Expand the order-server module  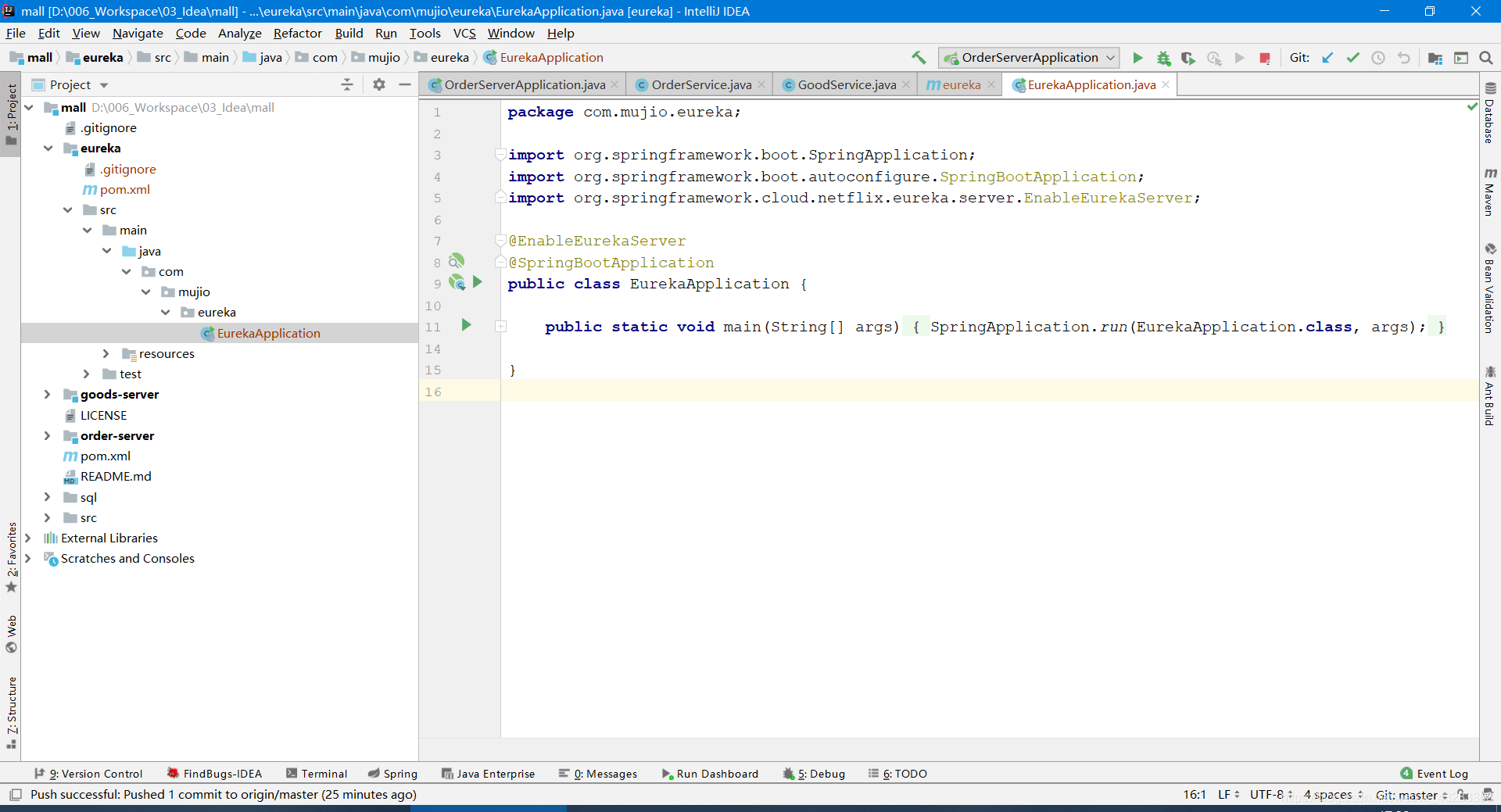[48, 435]
